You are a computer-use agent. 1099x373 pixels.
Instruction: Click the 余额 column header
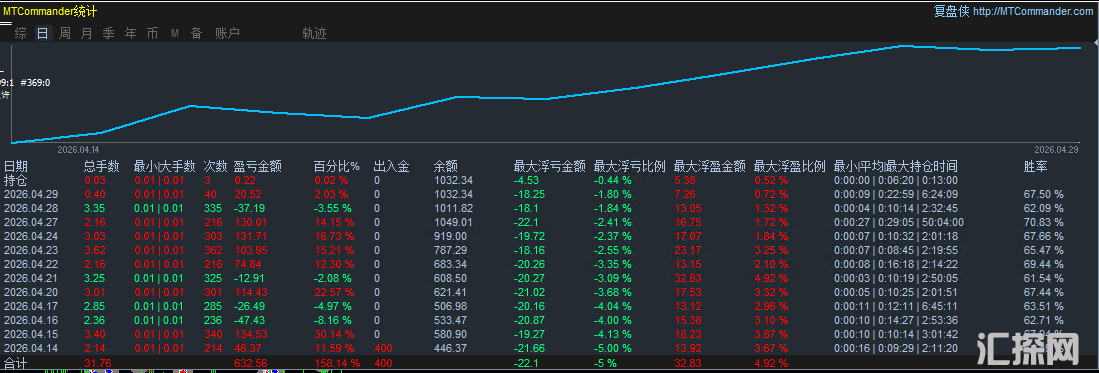pyautogui.click(x=446, y=167)
